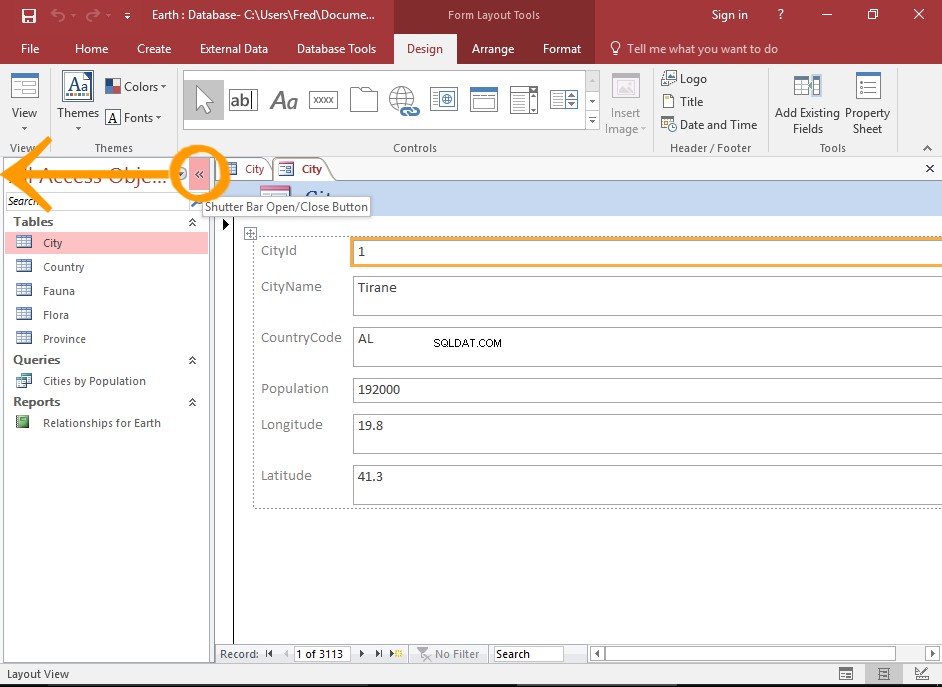This screenshot has height=687, width=942.
Task: Open the Themes gallery
Action: click(78, 101)
